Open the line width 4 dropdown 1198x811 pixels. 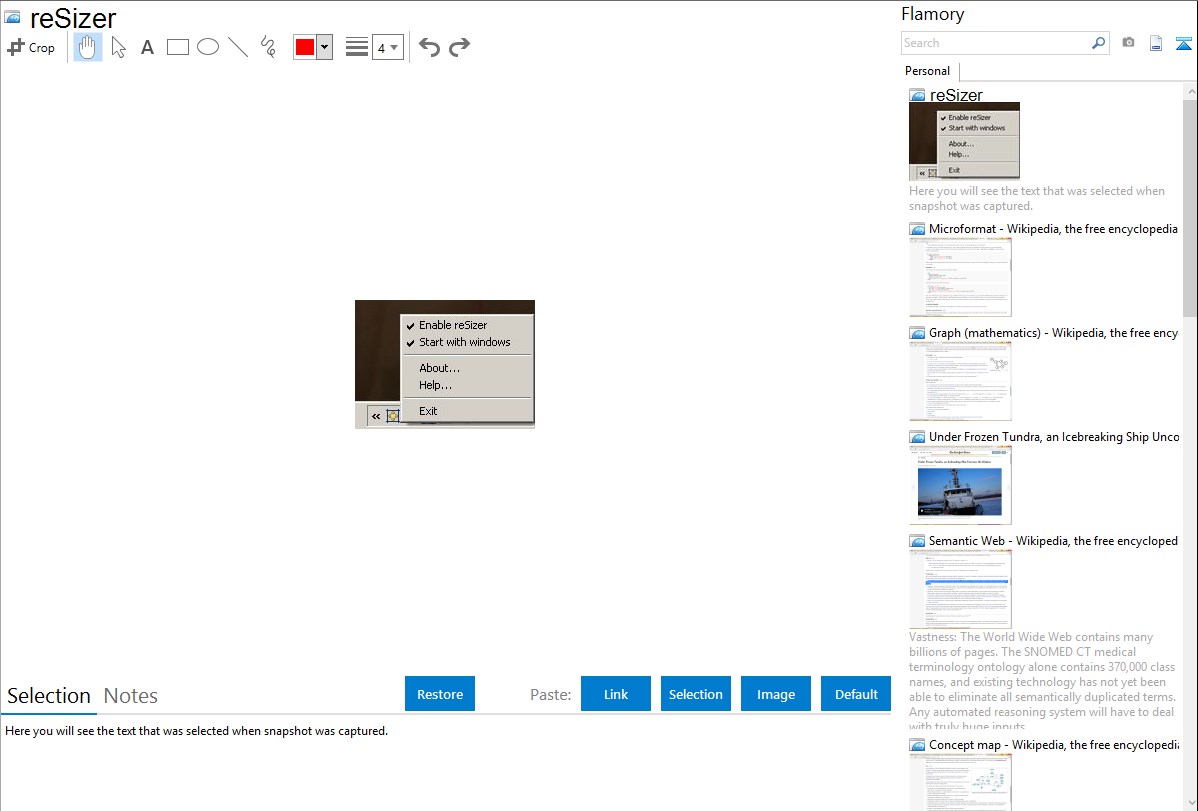point(387,47)
